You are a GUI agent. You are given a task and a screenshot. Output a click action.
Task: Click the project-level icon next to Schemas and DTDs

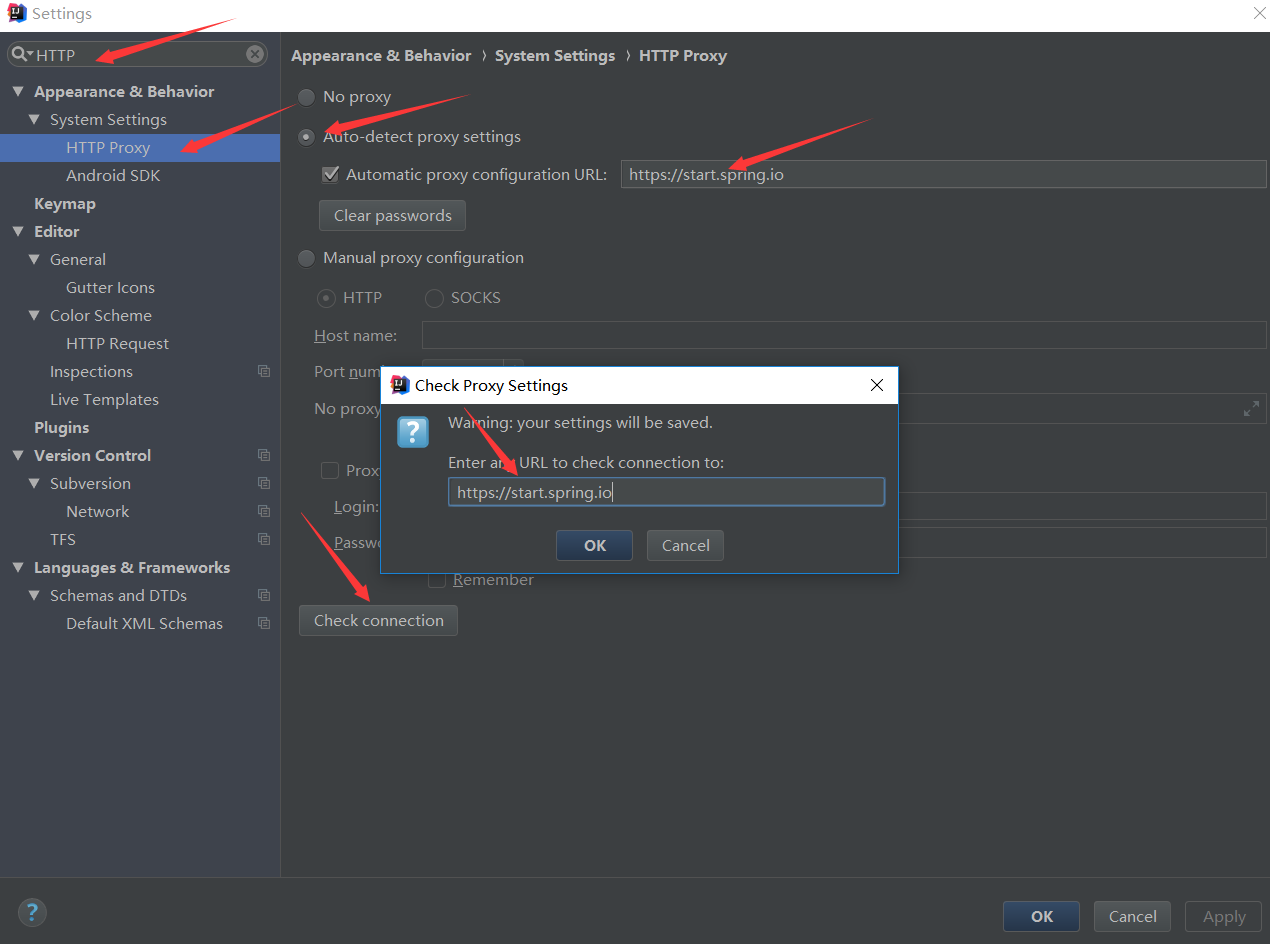(264, 595)
